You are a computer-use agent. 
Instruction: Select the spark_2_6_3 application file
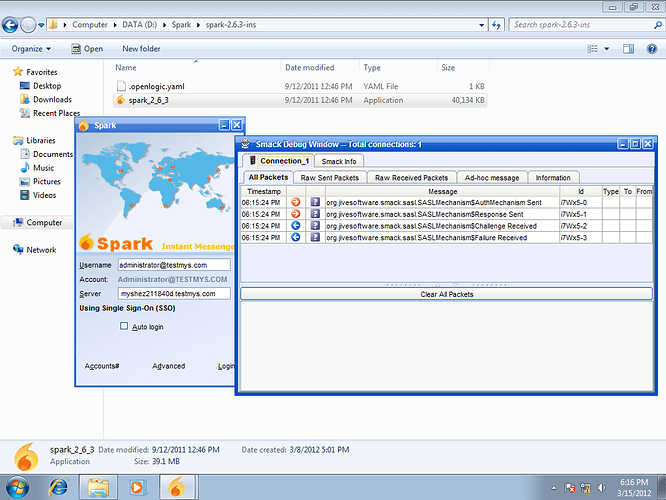pyautogui.click(x=300, y=100)
